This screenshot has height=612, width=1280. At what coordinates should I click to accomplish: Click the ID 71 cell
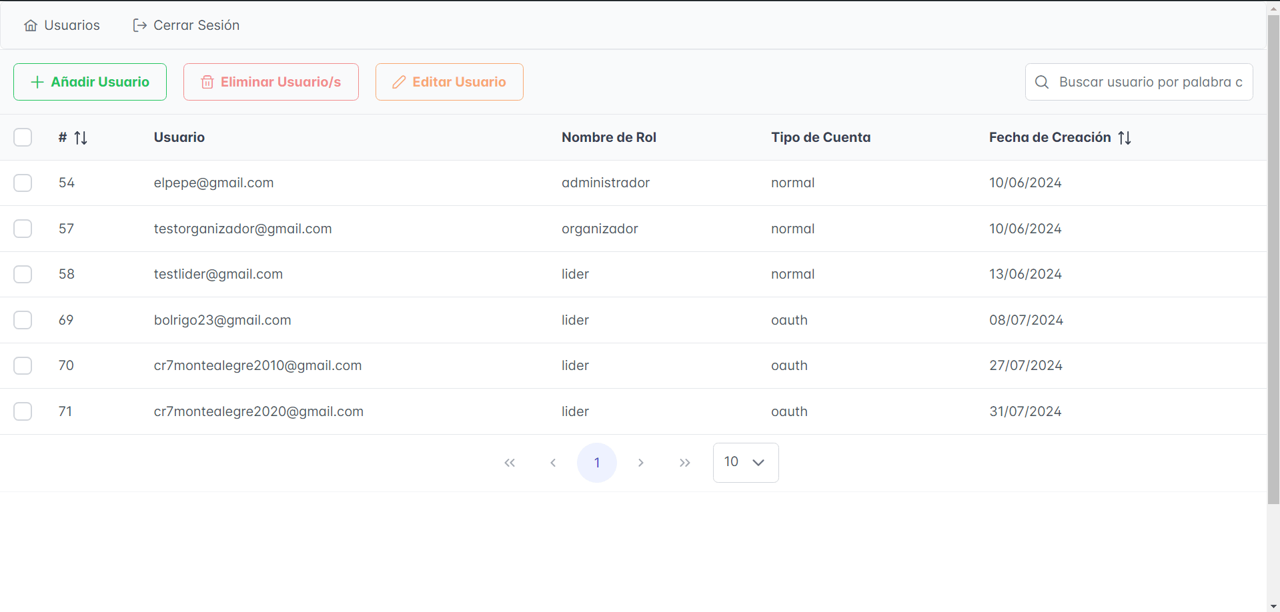click(x=65, y=411)
